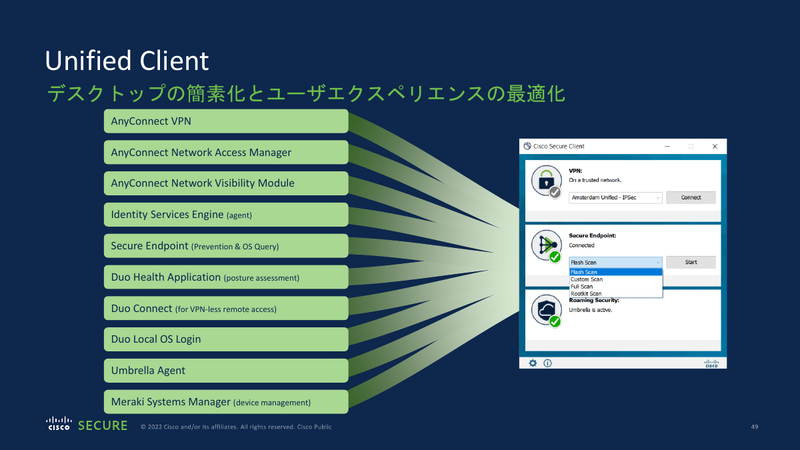Click the Cisco Secure Client window title
Screen dimensions: 800x450
click(559, 146)
